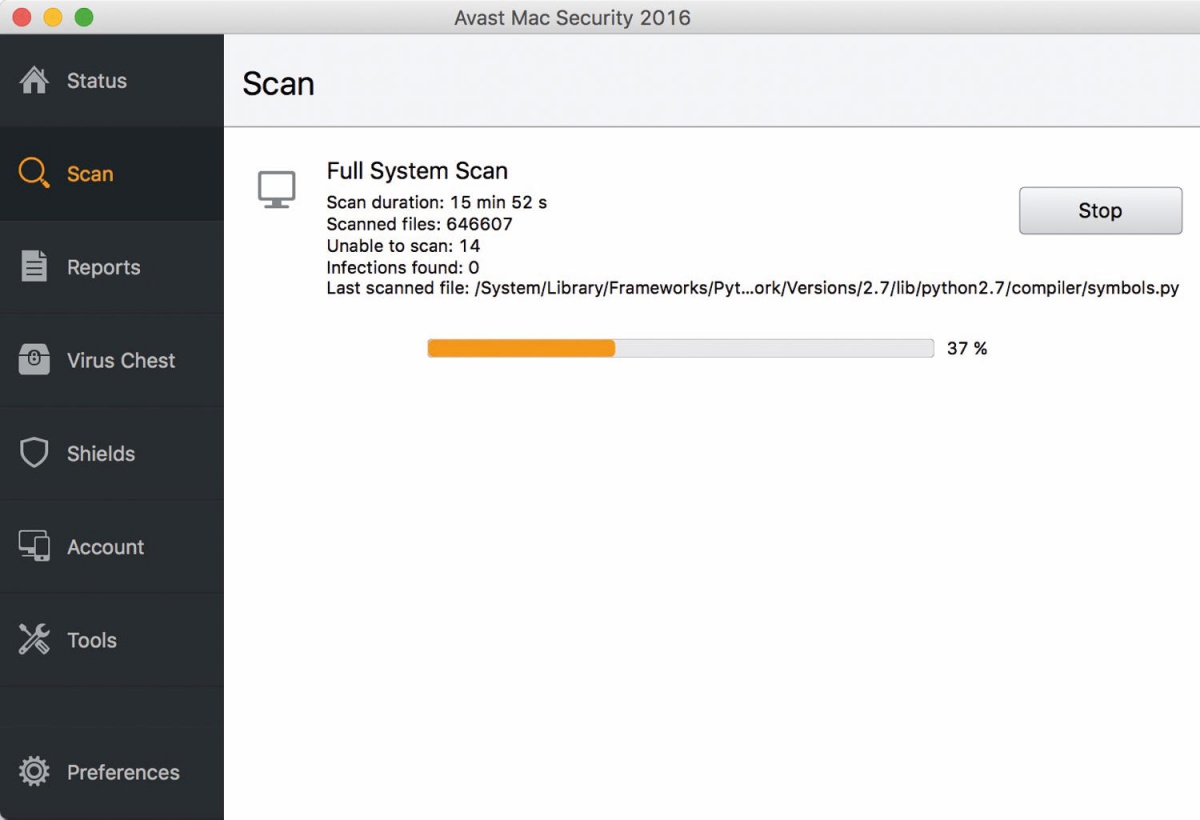1200x820 pixels.
Task: Open the Reports document icon
Action: tap(34, 267)
